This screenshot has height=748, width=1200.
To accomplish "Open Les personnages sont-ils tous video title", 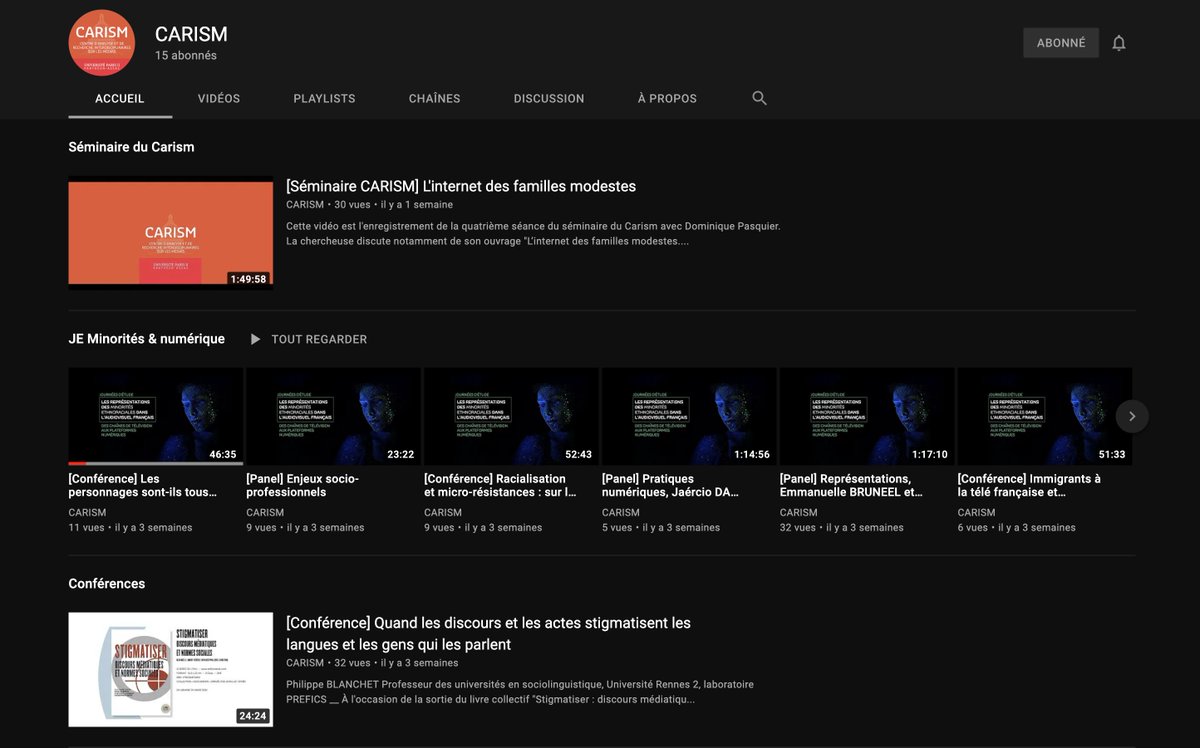I will click(x=142, y=485).
